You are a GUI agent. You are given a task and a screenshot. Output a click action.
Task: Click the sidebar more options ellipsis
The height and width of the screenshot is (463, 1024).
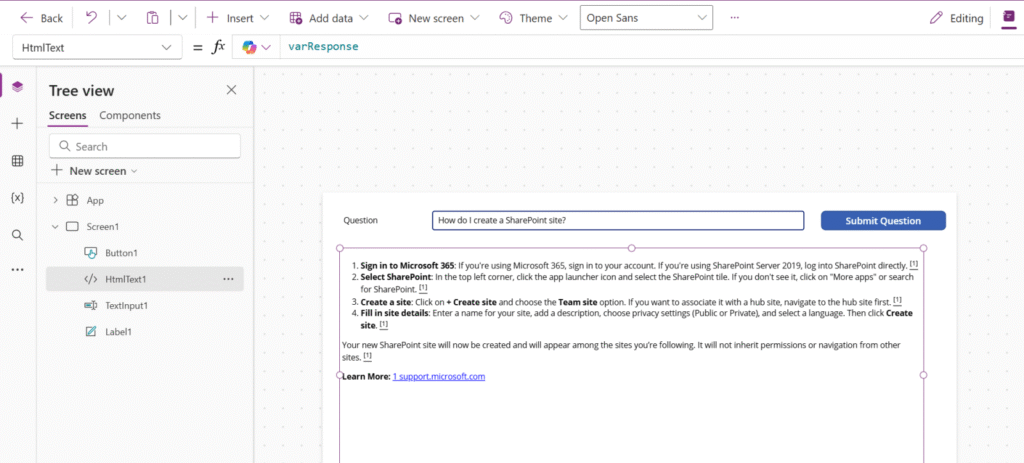pyautogui.click(x=18, y=270)
